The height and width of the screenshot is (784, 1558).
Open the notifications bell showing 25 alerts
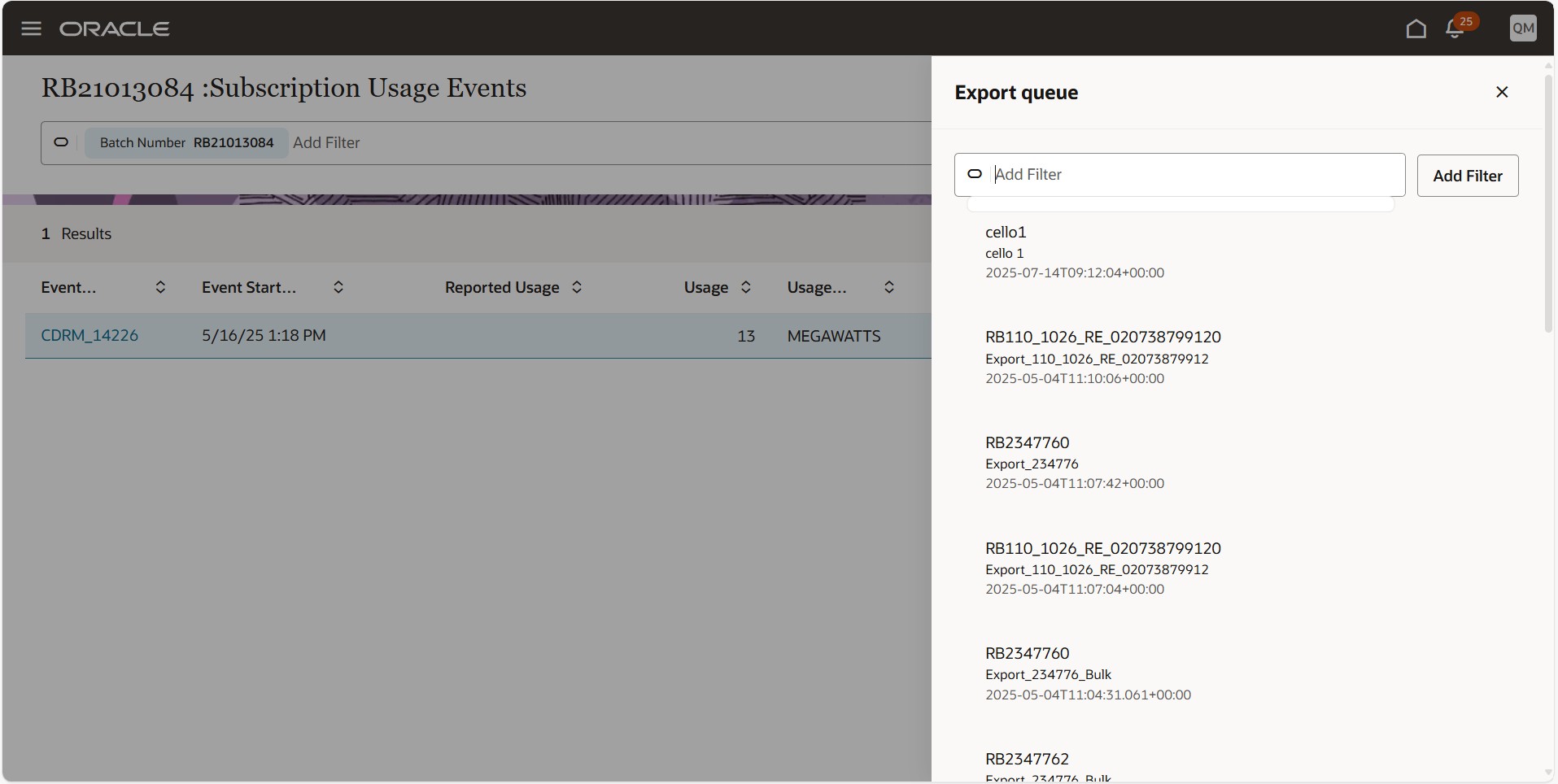(x=1455, y=28)
